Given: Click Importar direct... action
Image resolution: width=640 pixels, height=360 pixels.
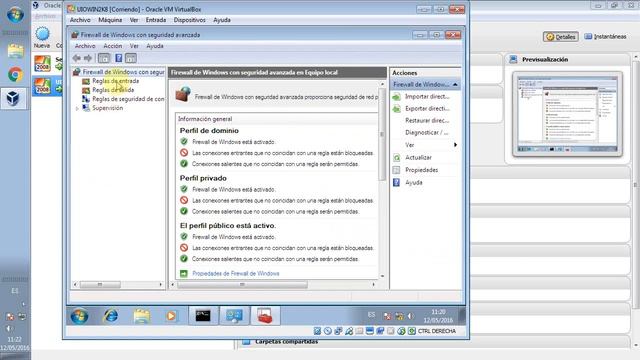Looking at the screenshot, I should coord(427,97).
